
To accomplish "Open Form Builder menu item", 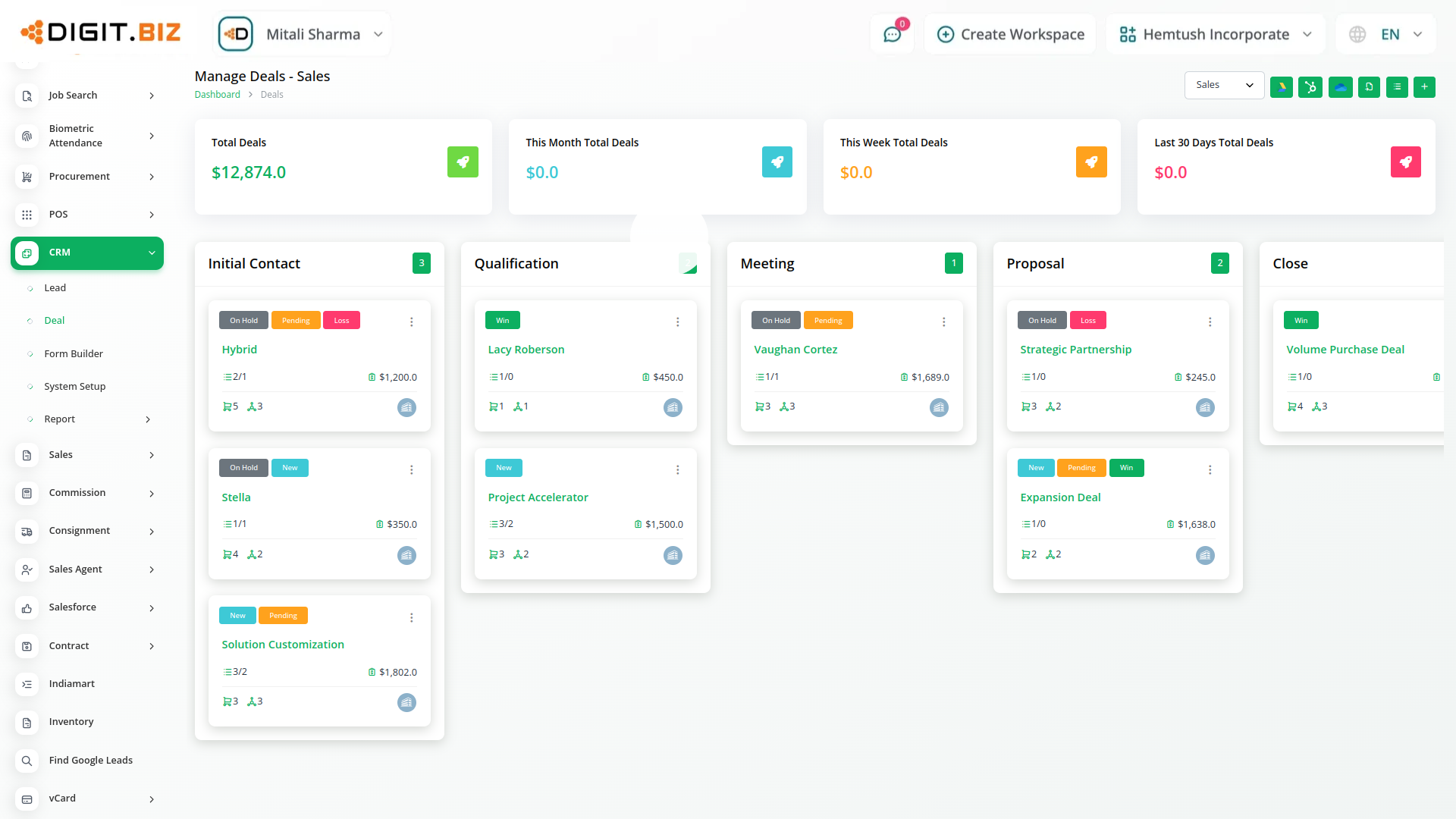I will (x=74, y=353).
